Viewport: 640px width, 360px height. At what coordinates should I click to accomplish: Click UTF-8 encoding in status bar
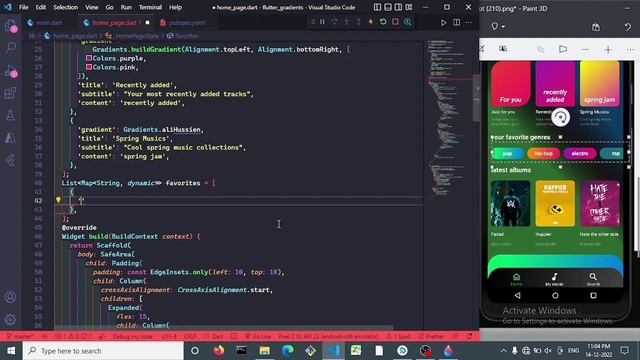(x=169, y=336)
